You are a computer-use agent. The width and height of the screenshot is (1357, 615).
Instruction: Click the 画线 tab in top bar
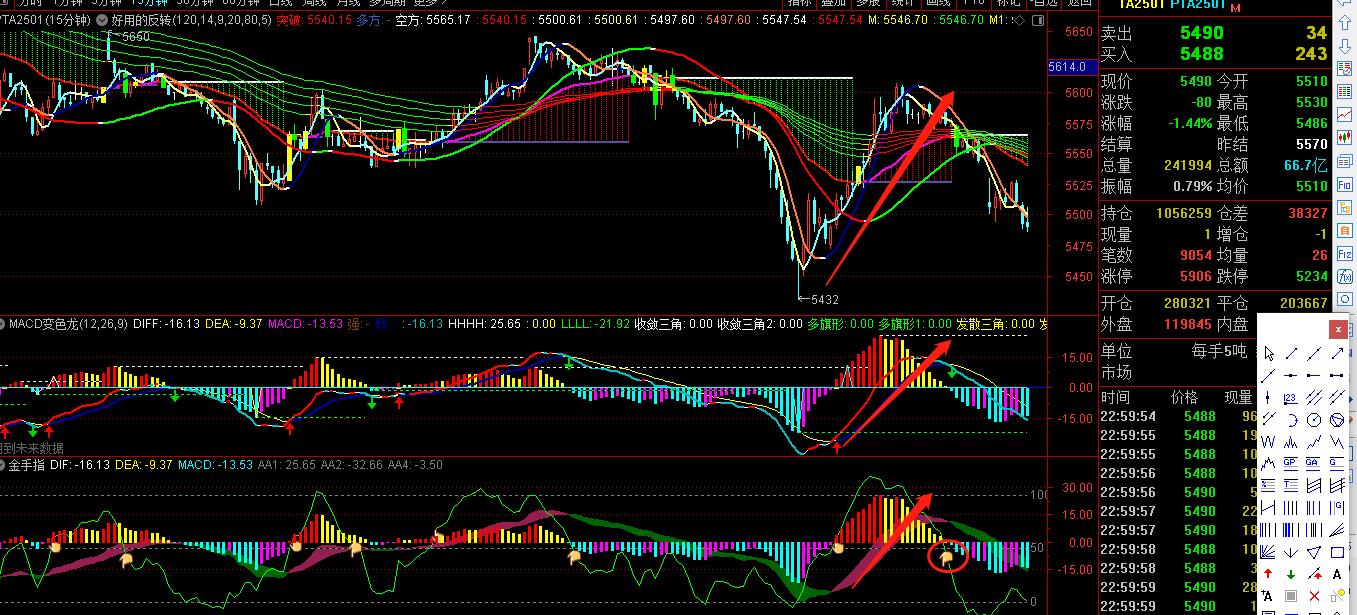(x=937, y=4)
